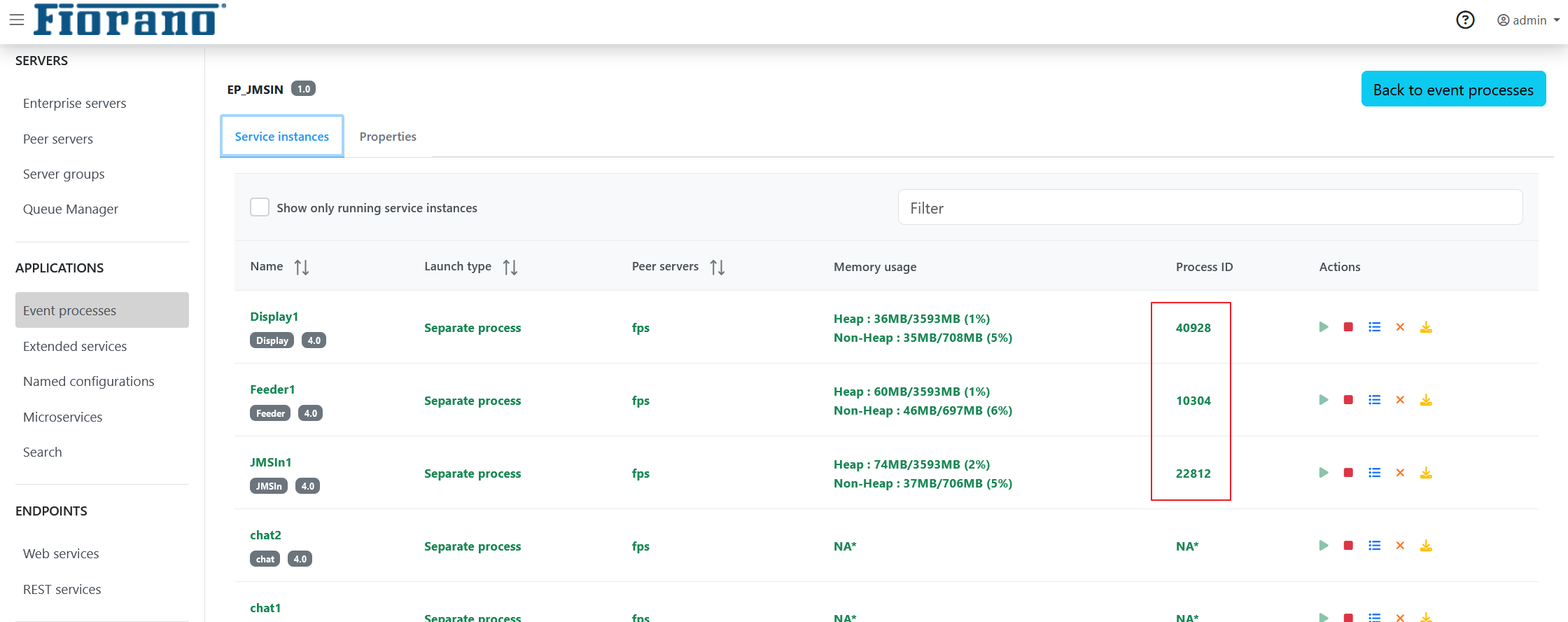Viewport: 1568px width, 622px height.
Task: Switch to the Properties tab
Action: [388, 137]
